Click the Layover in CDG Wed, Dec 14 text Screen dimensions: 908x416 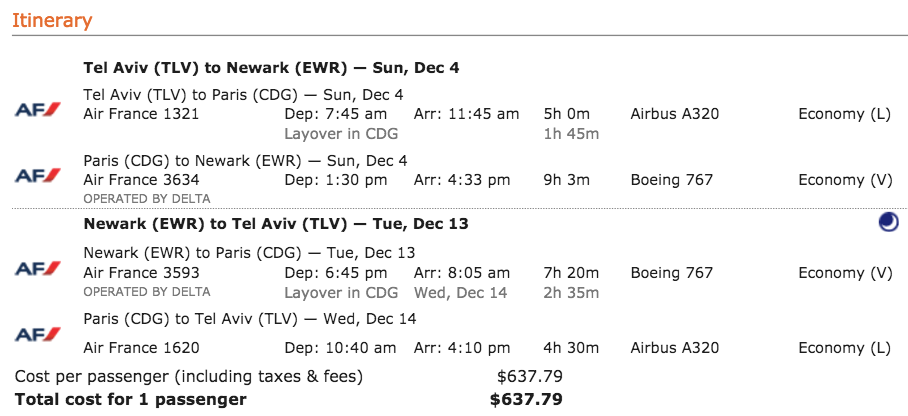coord(396,293)
